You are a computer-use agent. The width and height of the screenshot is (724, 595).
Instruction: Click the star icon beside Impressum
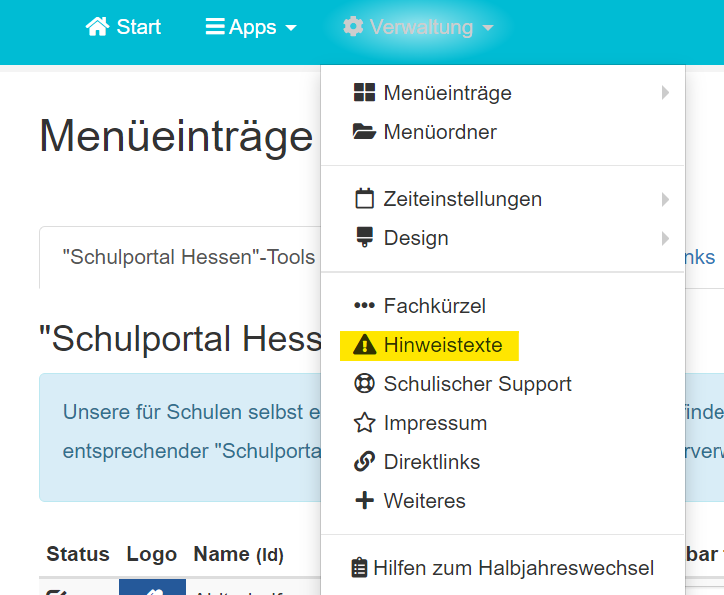coord(364,423)
